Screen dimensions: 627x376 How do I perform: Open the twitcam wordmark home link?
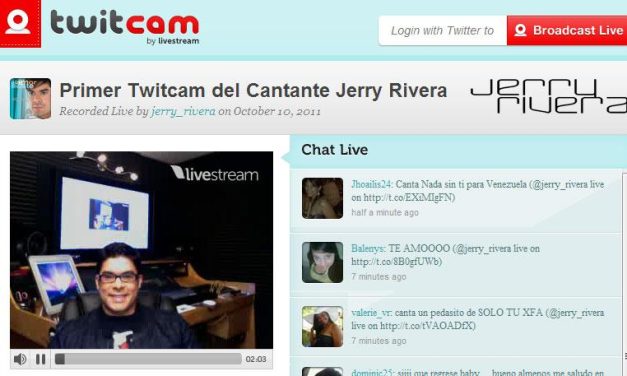(124, 23)
